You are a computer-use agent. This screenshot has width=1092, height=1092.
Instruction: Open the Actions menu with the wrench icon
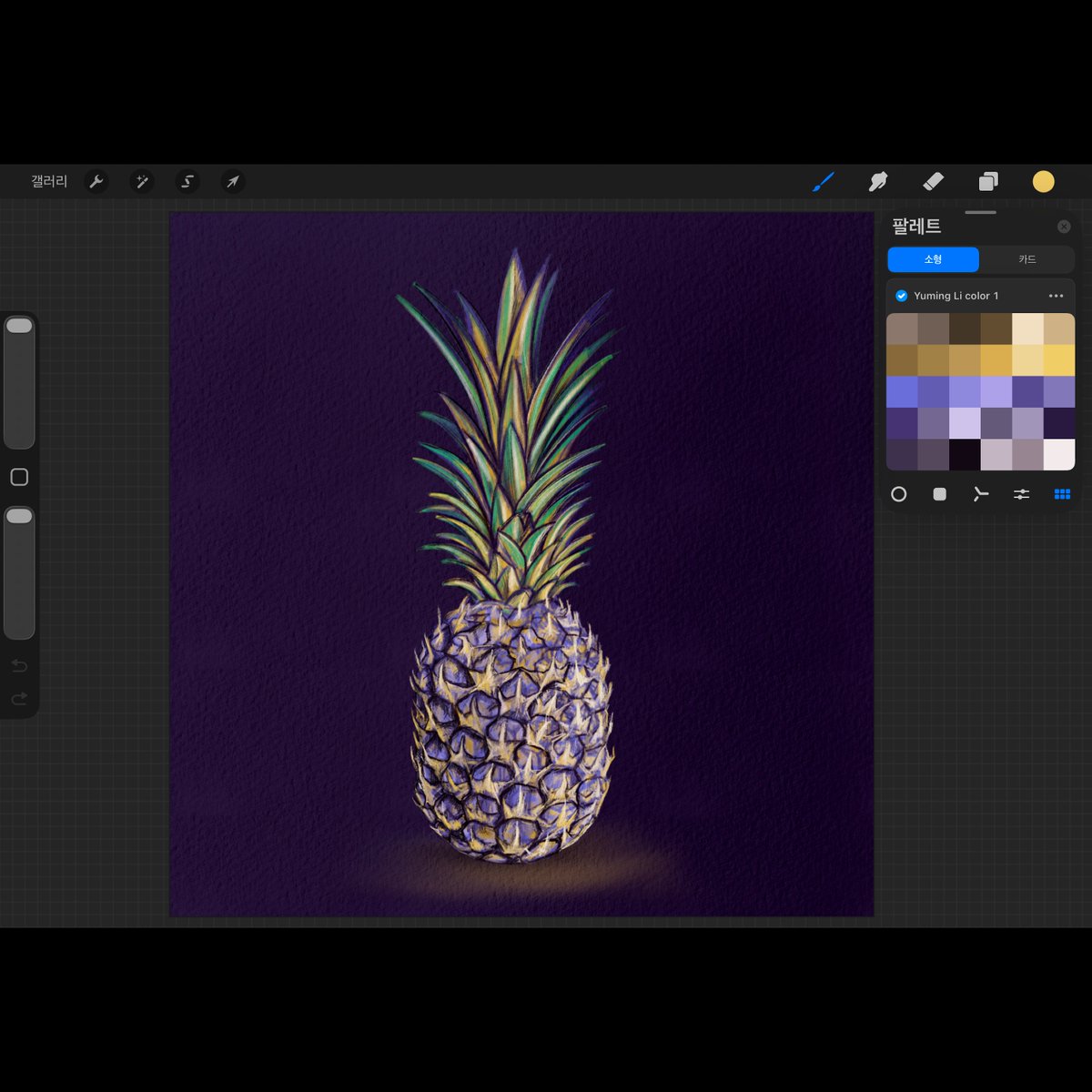[x=96, y=181]
